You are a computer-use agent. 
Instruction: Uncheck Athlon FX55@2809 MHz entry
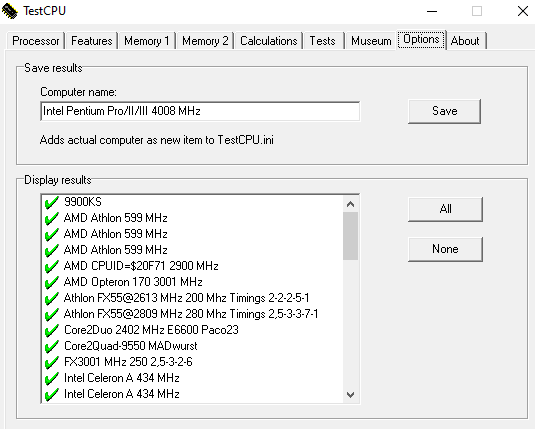pos(52,314)
